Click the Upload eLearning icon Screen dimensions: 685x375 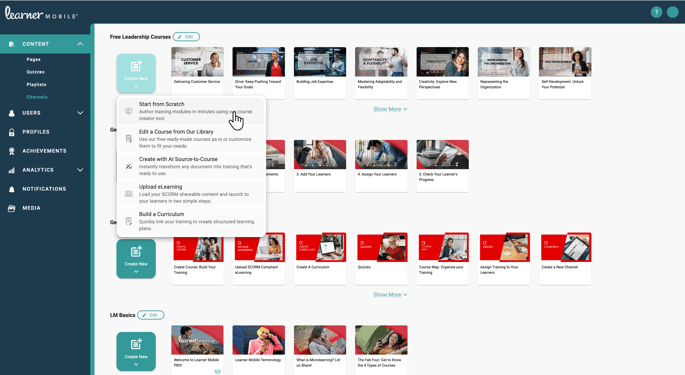coord(128,194)
